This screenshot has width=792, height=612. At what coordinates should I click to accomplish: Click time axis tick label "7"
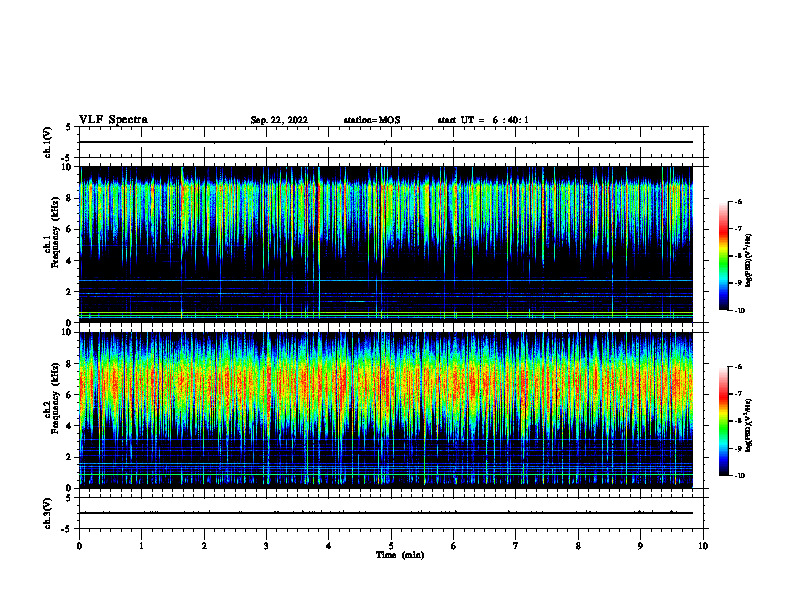point(516,546)
